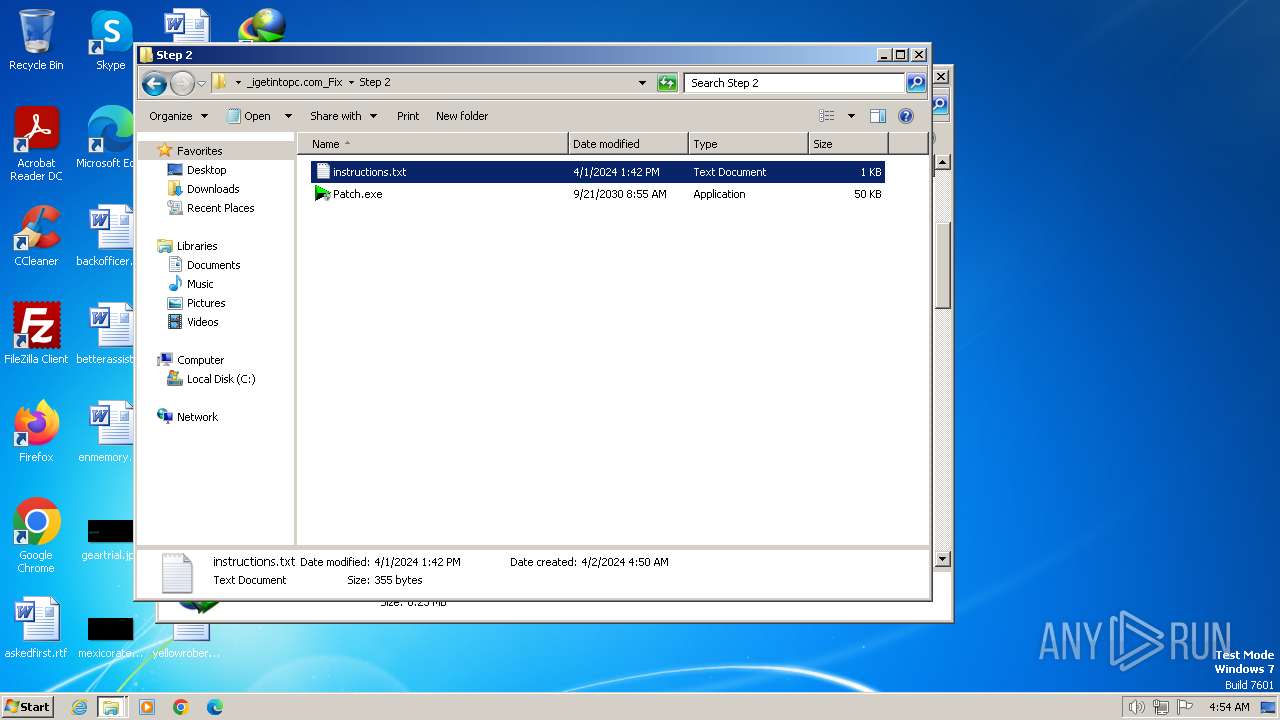Sort files by Date modified column
1280x720 pixels.
point(628,144)
